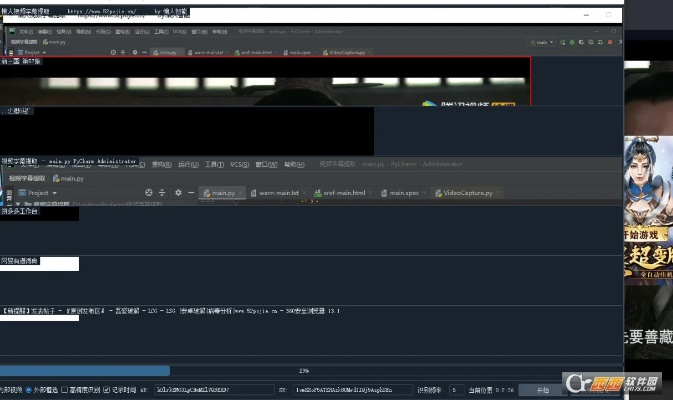Click the debug bug icon in small PyCharm toolbar
This screenshot has width=673, height=400.
572,42
